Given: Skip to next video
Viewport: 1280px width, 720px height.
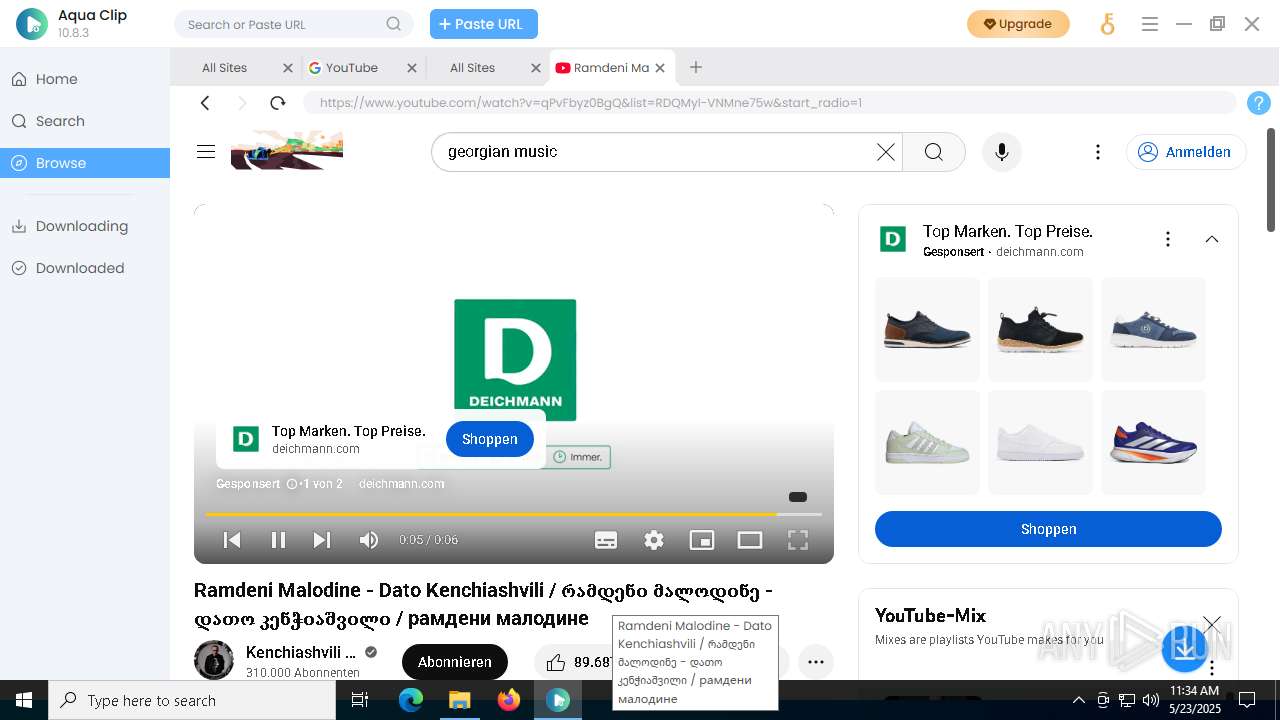Looking at the screenshot, I should 322,540.
